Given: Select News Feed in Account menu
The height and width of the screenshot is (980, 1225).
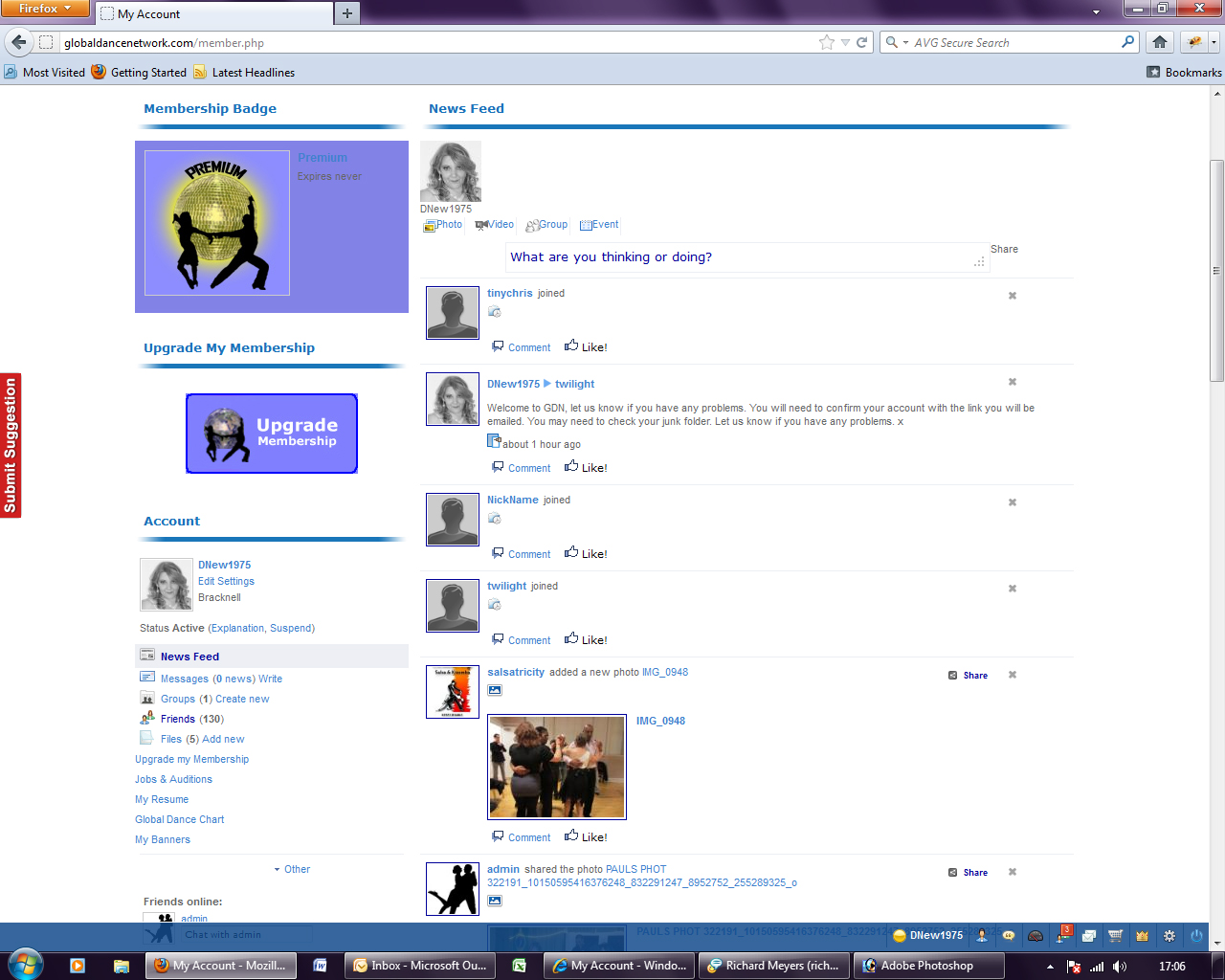Looking at the screenshot, I should point(272,657).
